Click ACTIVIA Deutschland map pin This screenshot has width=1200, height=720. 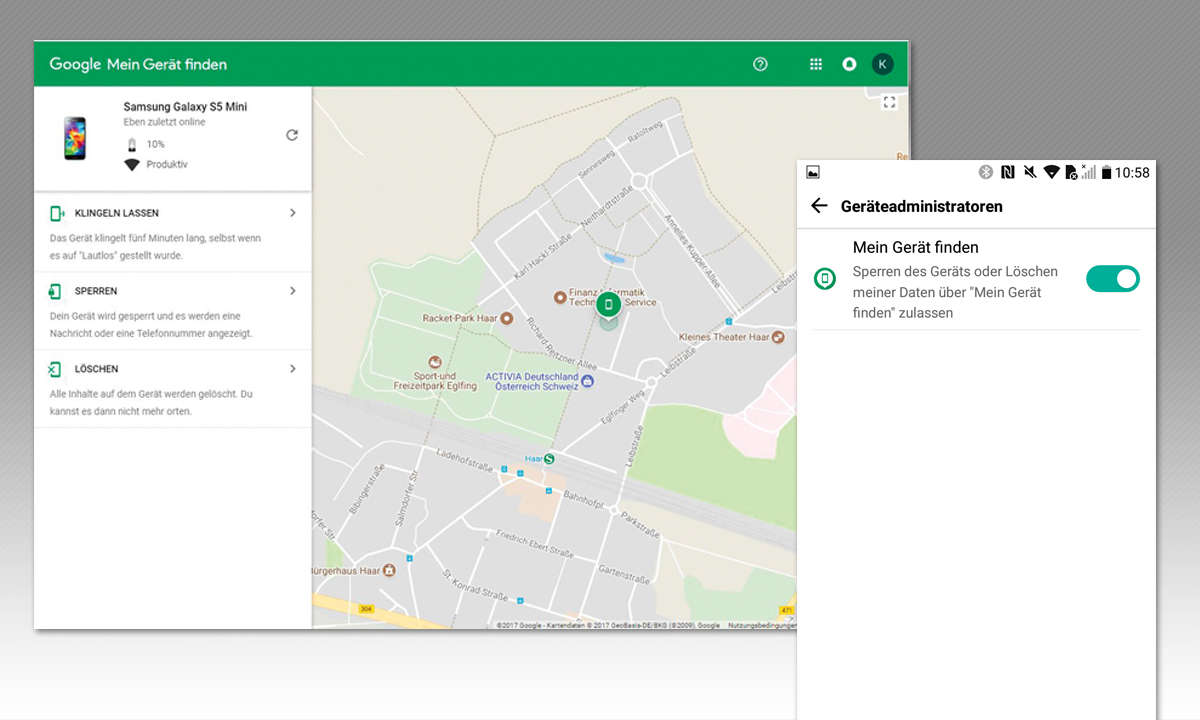coord(588,381)
